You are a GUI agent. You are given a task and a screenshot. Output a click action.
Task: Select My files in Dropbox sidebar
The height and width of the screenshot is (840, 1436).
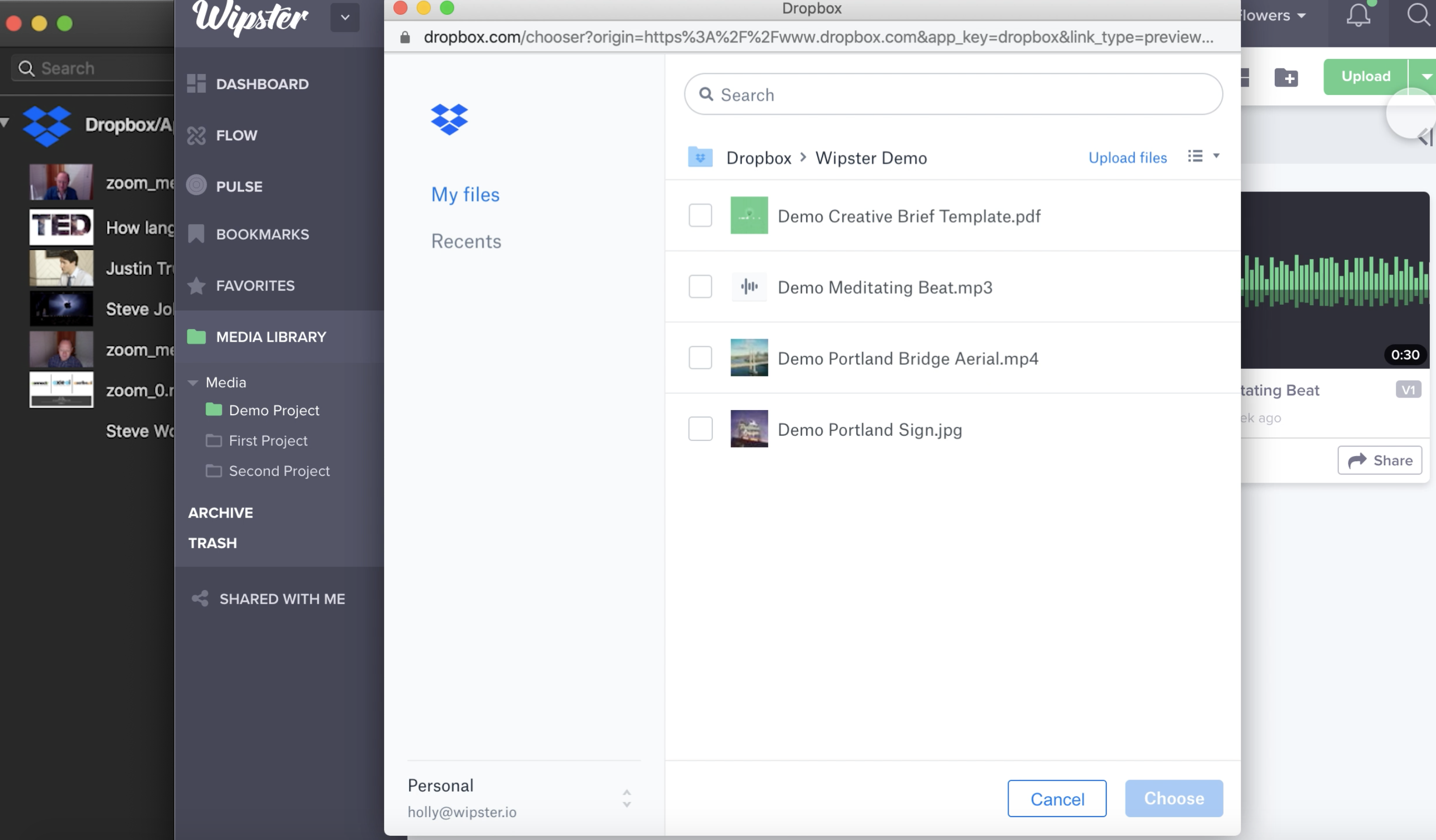[x=465, y=194]
